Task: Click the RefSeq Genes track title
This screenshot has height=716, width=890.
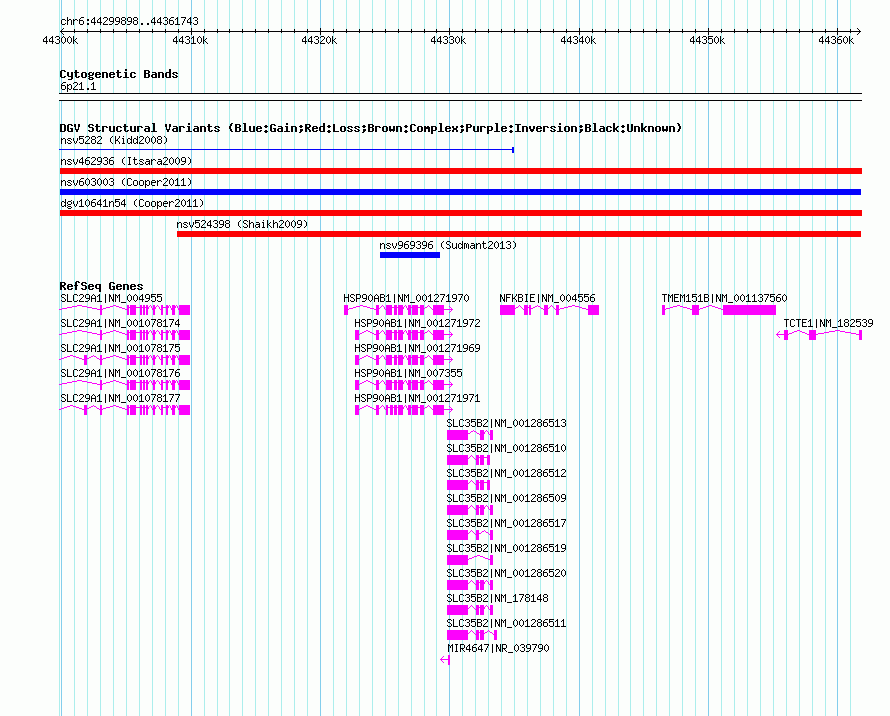Action: 101,286
